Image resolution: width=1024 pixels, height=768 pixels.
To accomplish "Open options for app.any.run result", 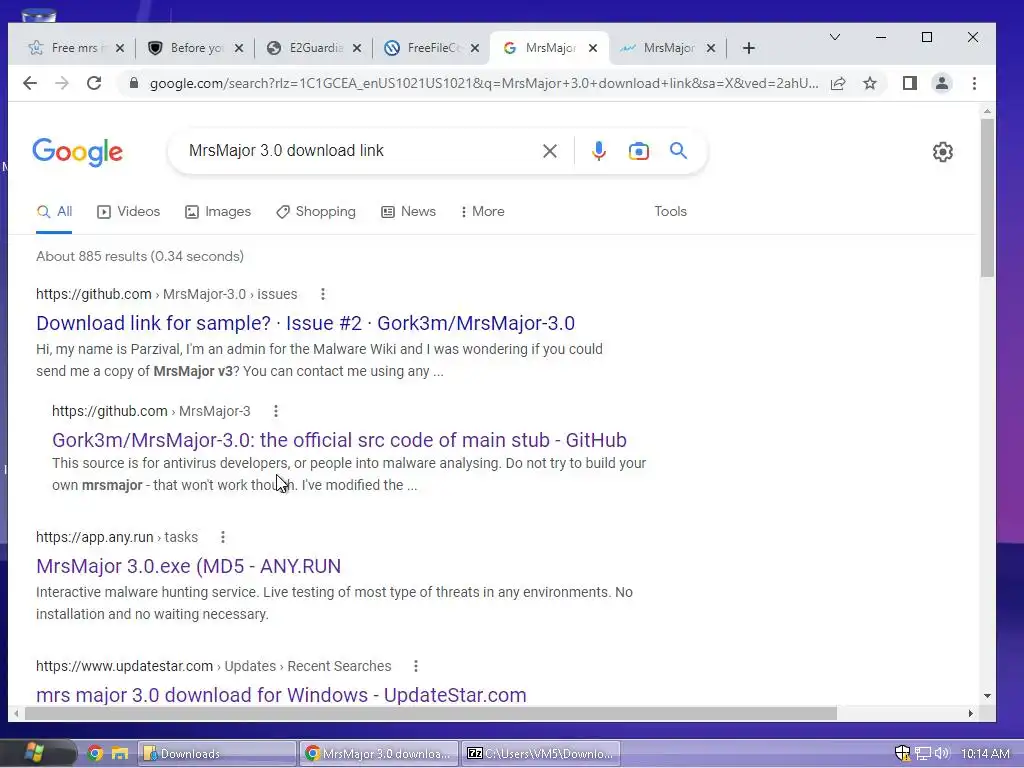I will [x=223, y=537].
